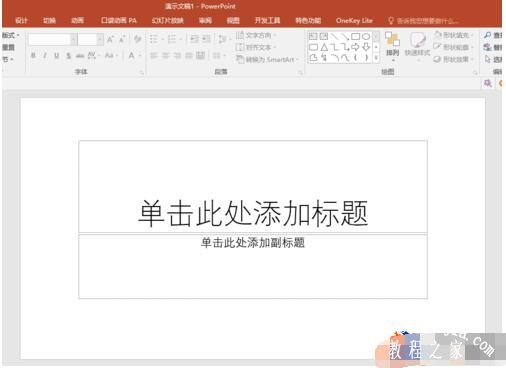This screenshot has width=506, height=368.
Task: Align paragraph text to the left
Action: point(154,56)
